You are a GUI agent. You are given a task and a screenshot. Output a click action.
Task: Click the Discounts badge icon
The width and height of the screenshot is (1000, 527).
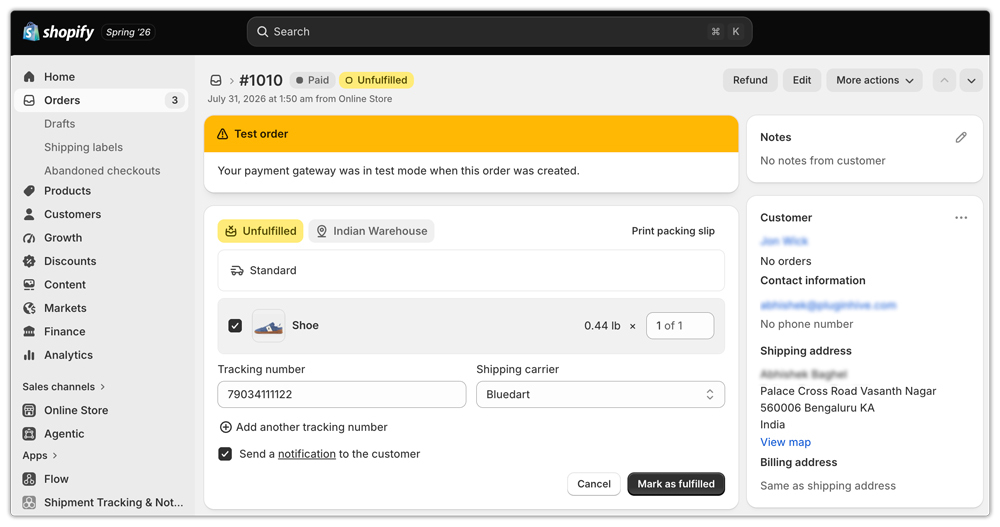point(29,261)
